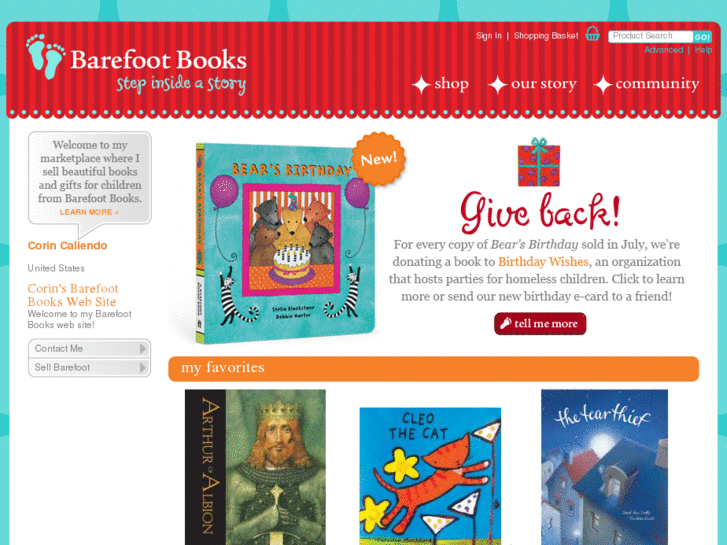Click the gift box icon above Give back

(539, 162)
